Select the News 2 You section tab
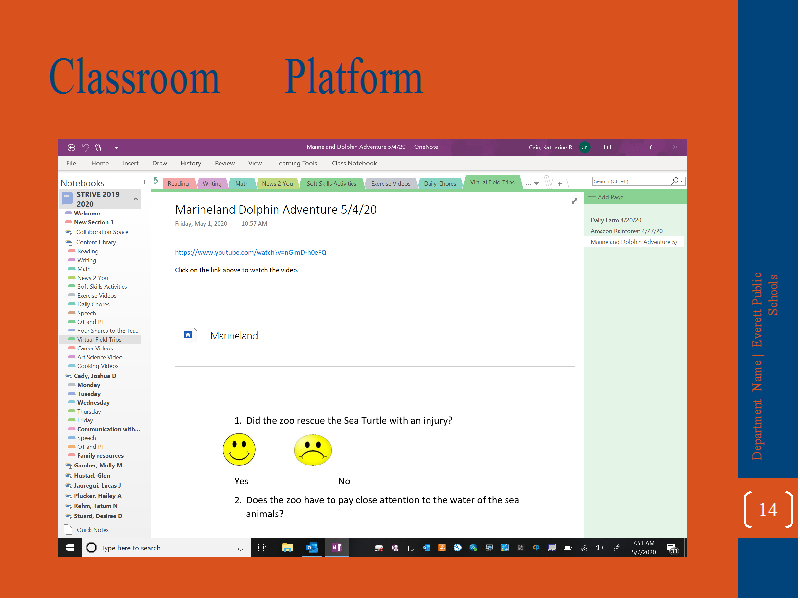 277,184
